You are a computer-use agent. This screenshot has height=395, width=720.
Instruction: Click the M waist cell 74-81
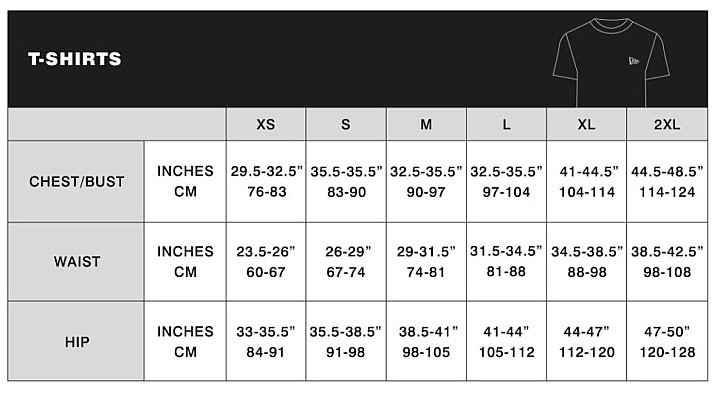coord(426,272)
